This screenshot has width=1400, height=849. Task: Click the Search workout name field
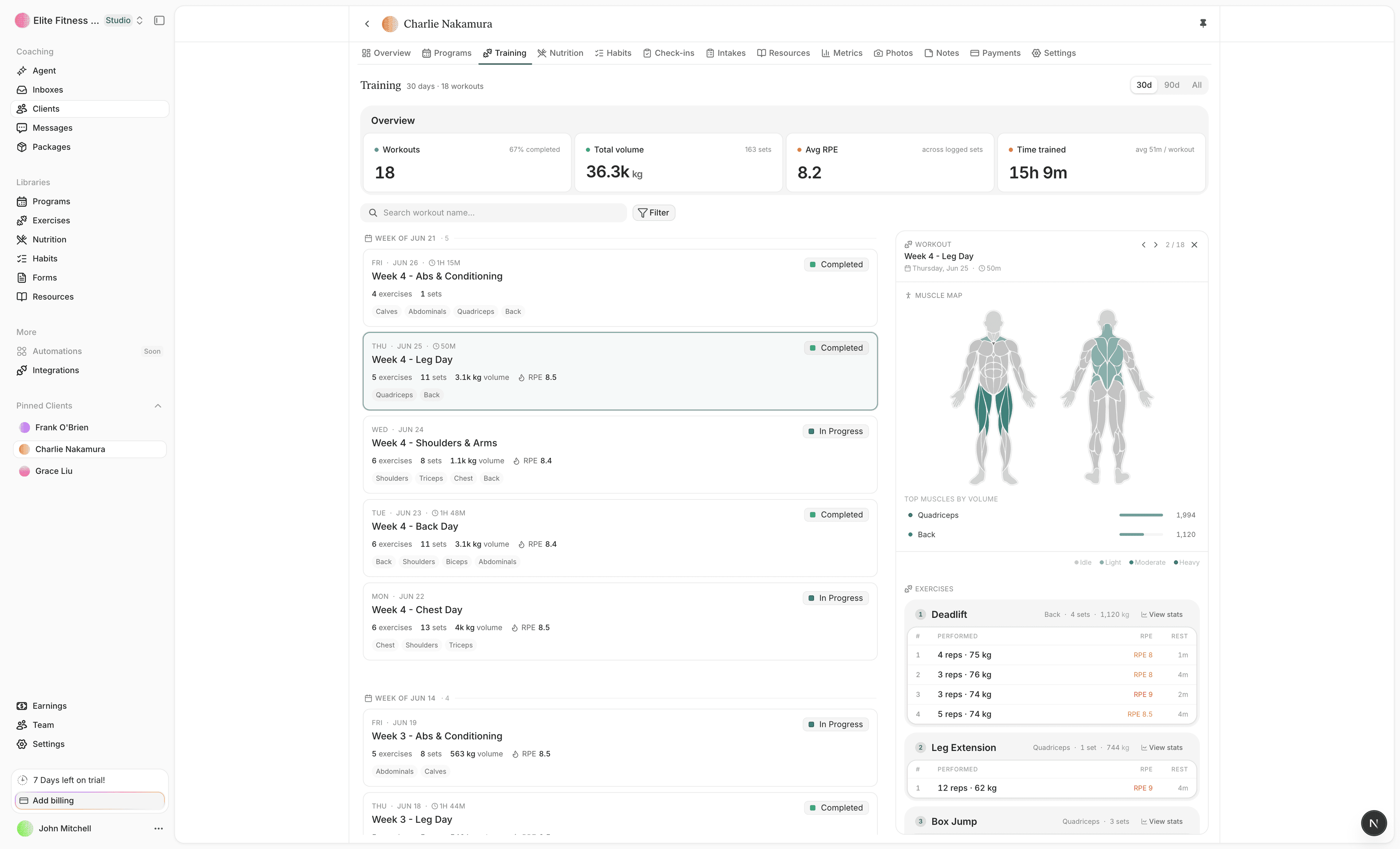[493, 213]
